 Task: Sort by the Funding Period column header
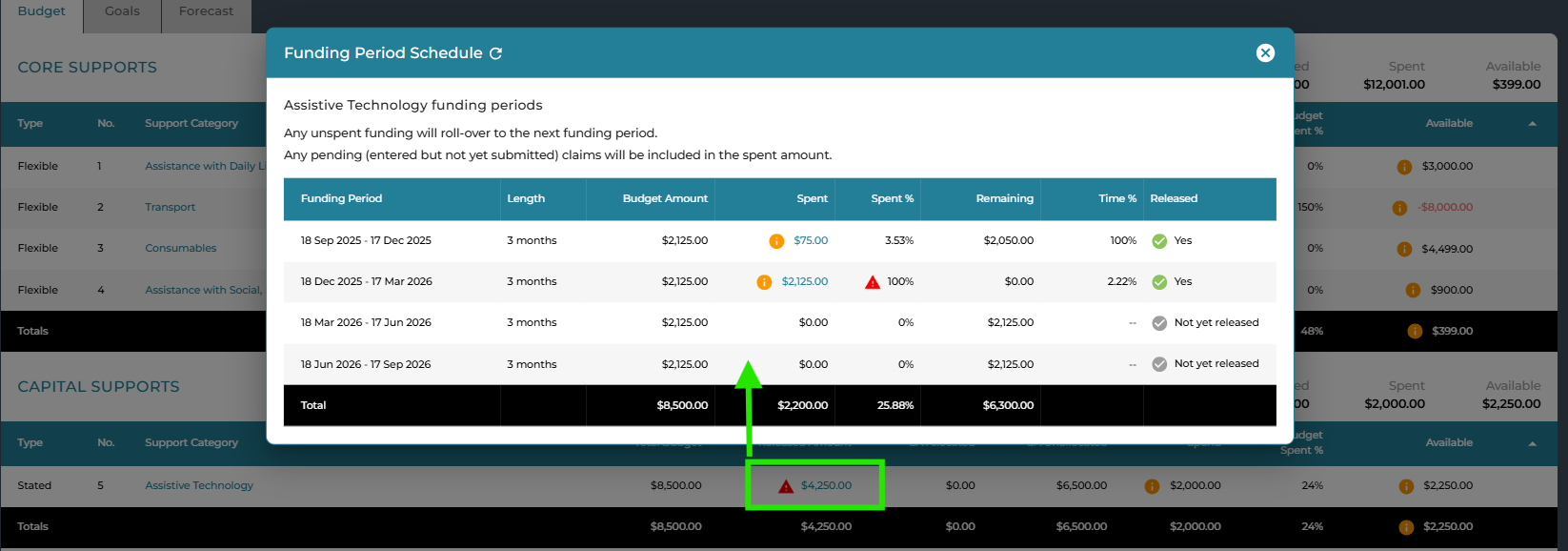341,199
